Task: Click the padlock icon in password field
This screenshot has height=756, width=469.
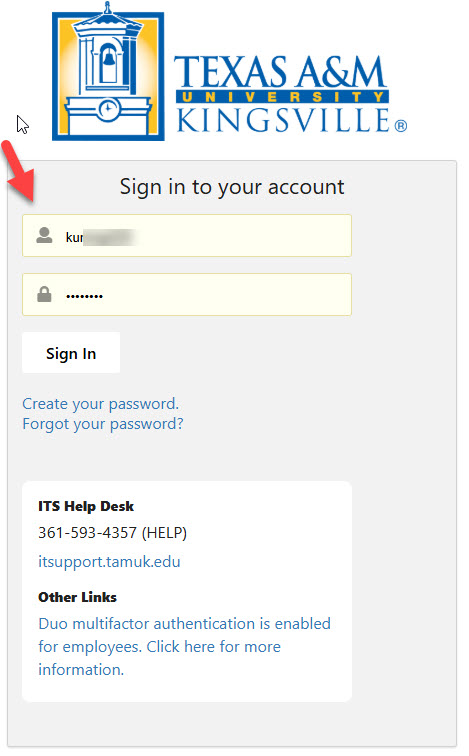Action: point(44,294)
